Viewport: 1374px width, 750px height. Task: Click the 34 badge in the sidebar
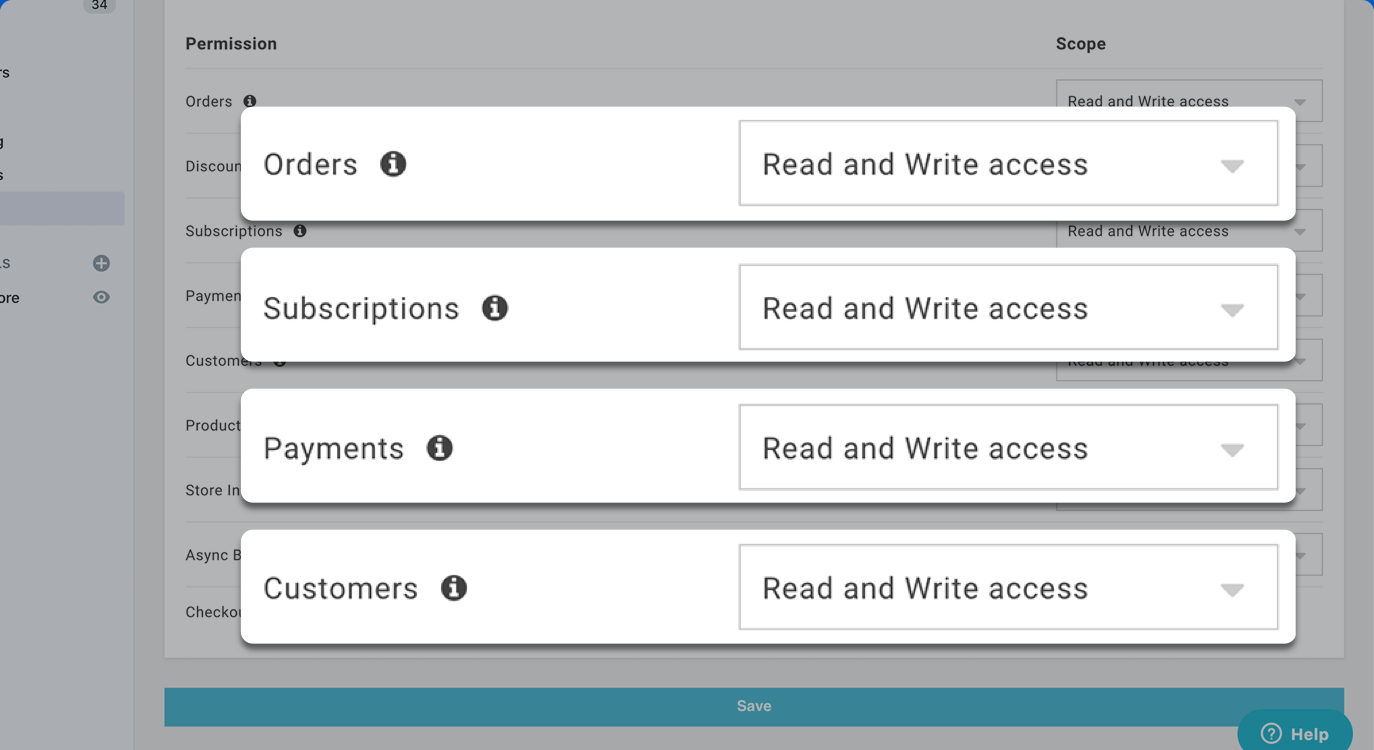[99, 6]
